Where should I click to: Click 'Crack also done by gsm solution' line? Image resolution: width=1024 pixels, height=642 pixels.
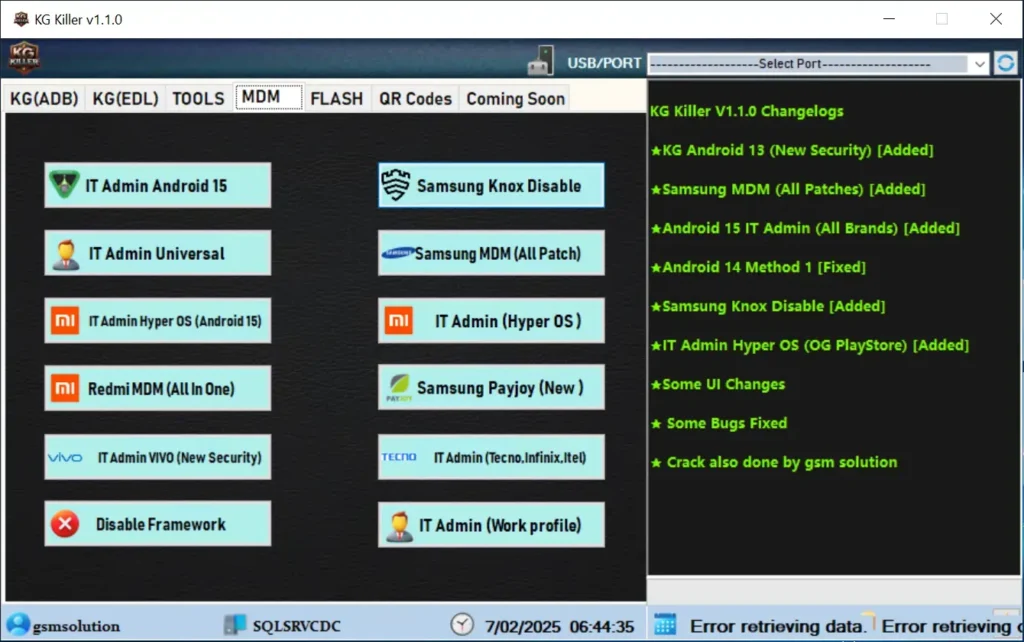tap(774, 462)
